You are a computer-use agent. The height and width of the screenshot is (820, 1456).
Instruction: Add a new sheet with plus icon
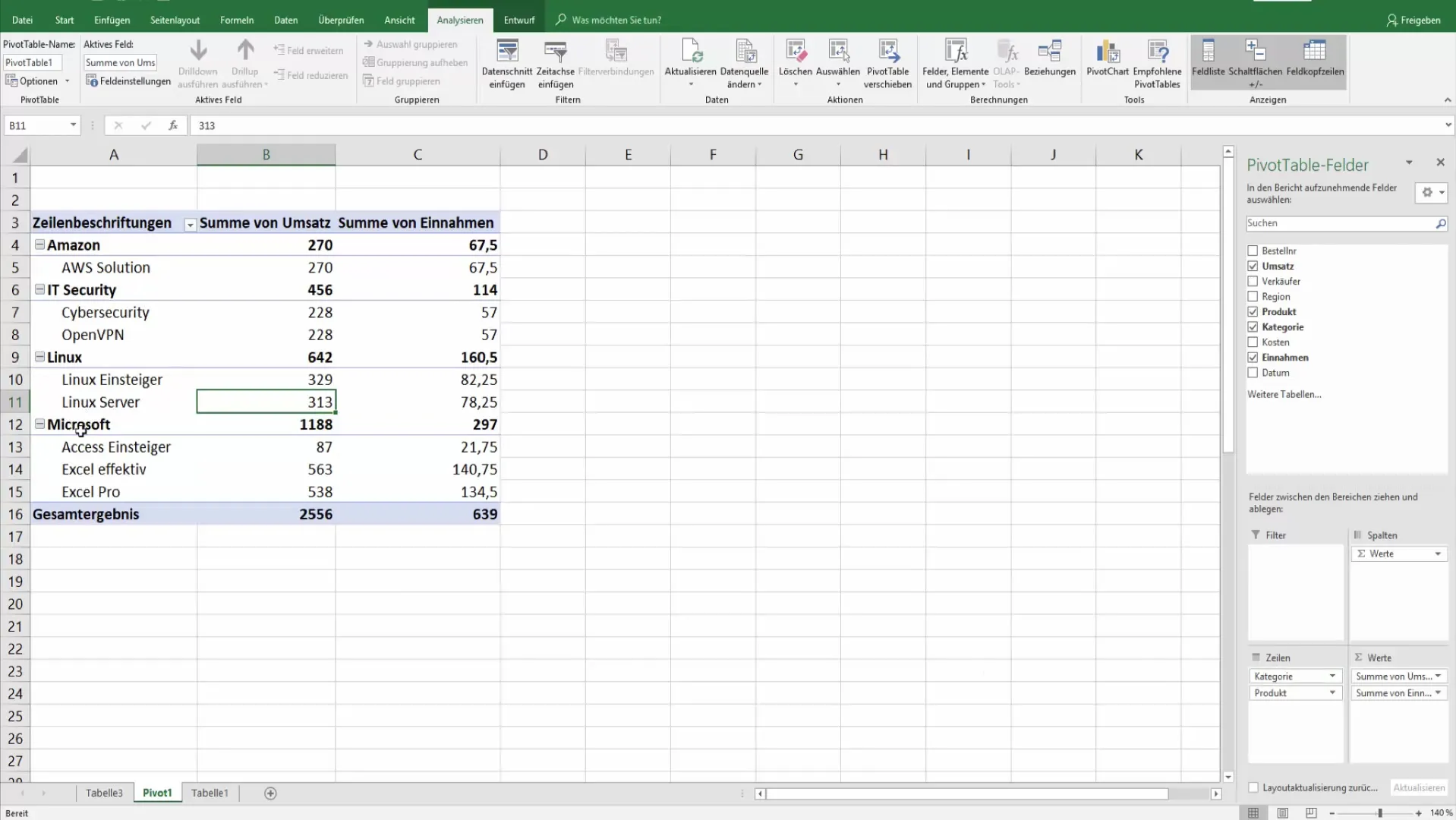click(x=270, y=793)
